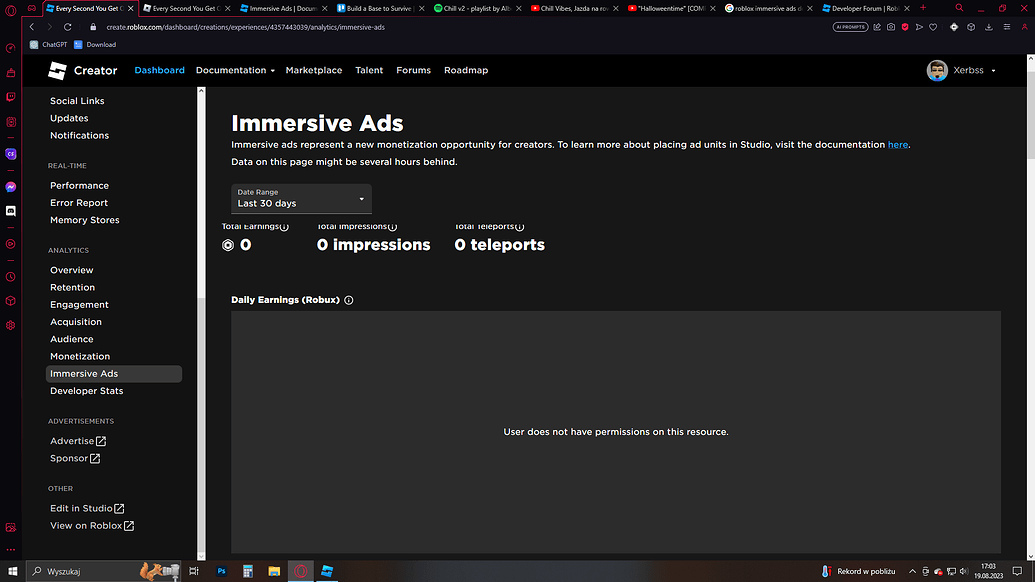Screen dimensions: 1035x582
Task: Open Roadmap in top navigation
Action: (466, 71)
